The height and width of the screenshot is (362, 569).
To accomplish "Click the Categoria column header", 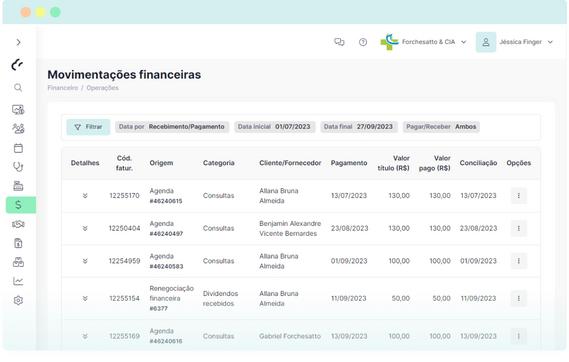I will tap(218, 163).
